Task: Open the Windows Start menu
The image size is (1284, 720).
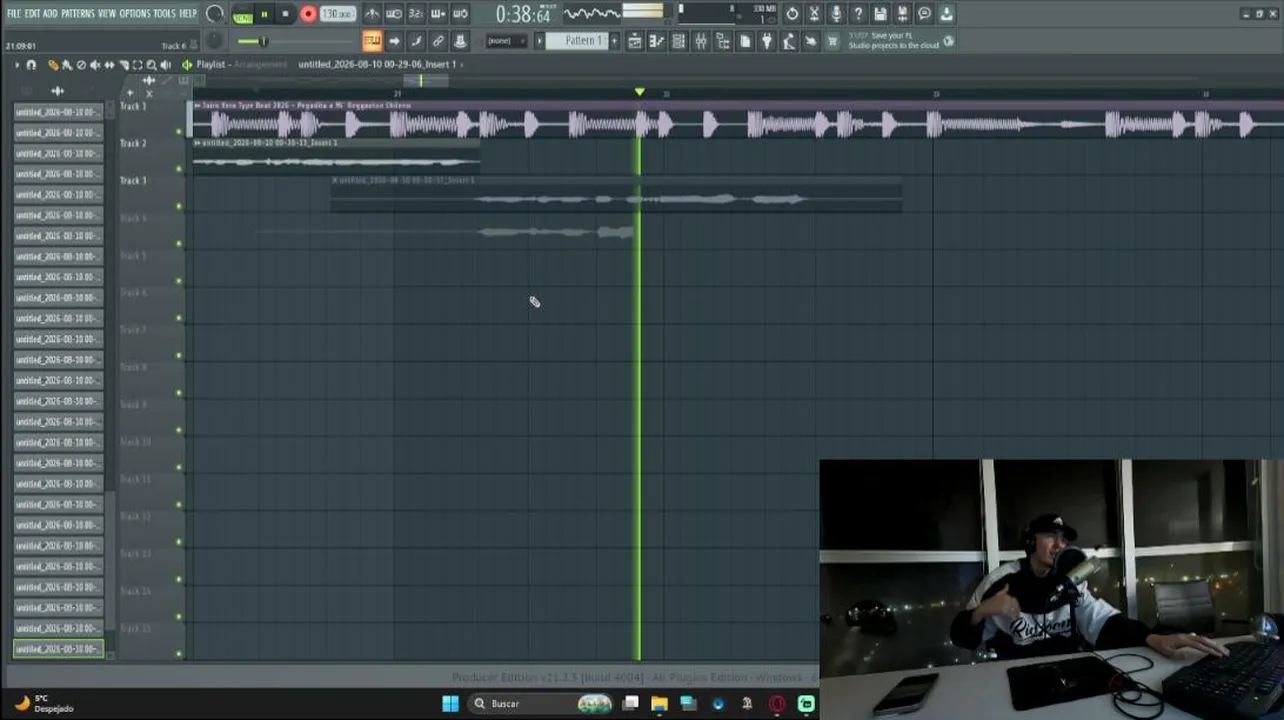Action: [450, 703]
